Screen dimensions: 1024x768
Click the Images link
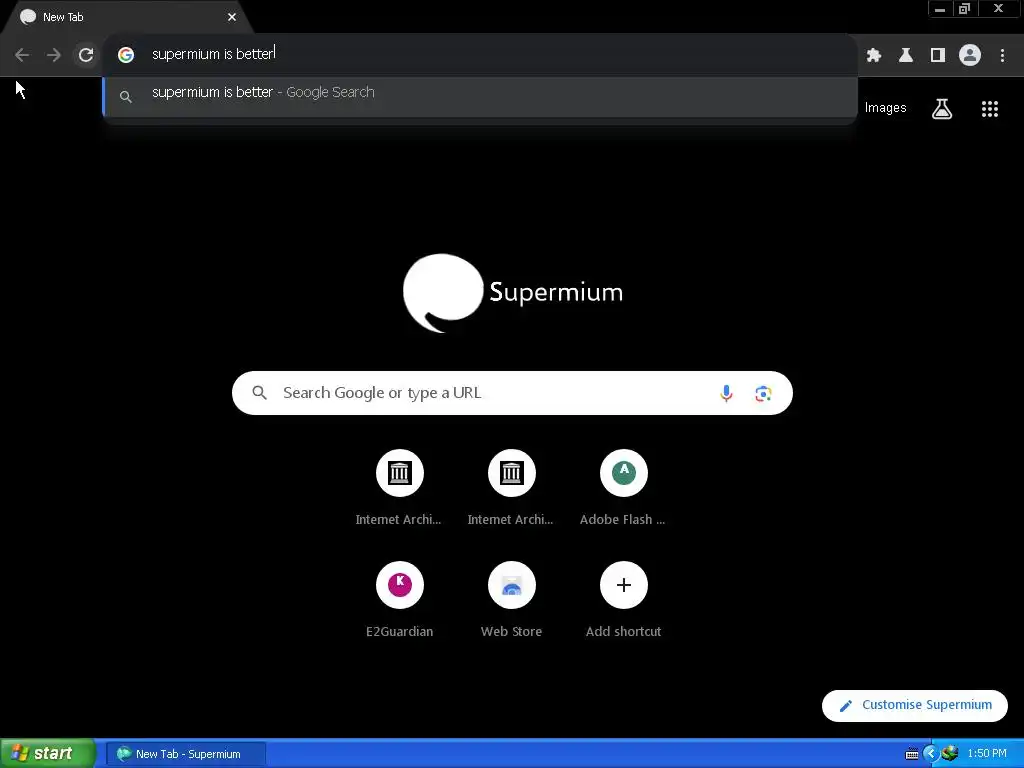886,108
